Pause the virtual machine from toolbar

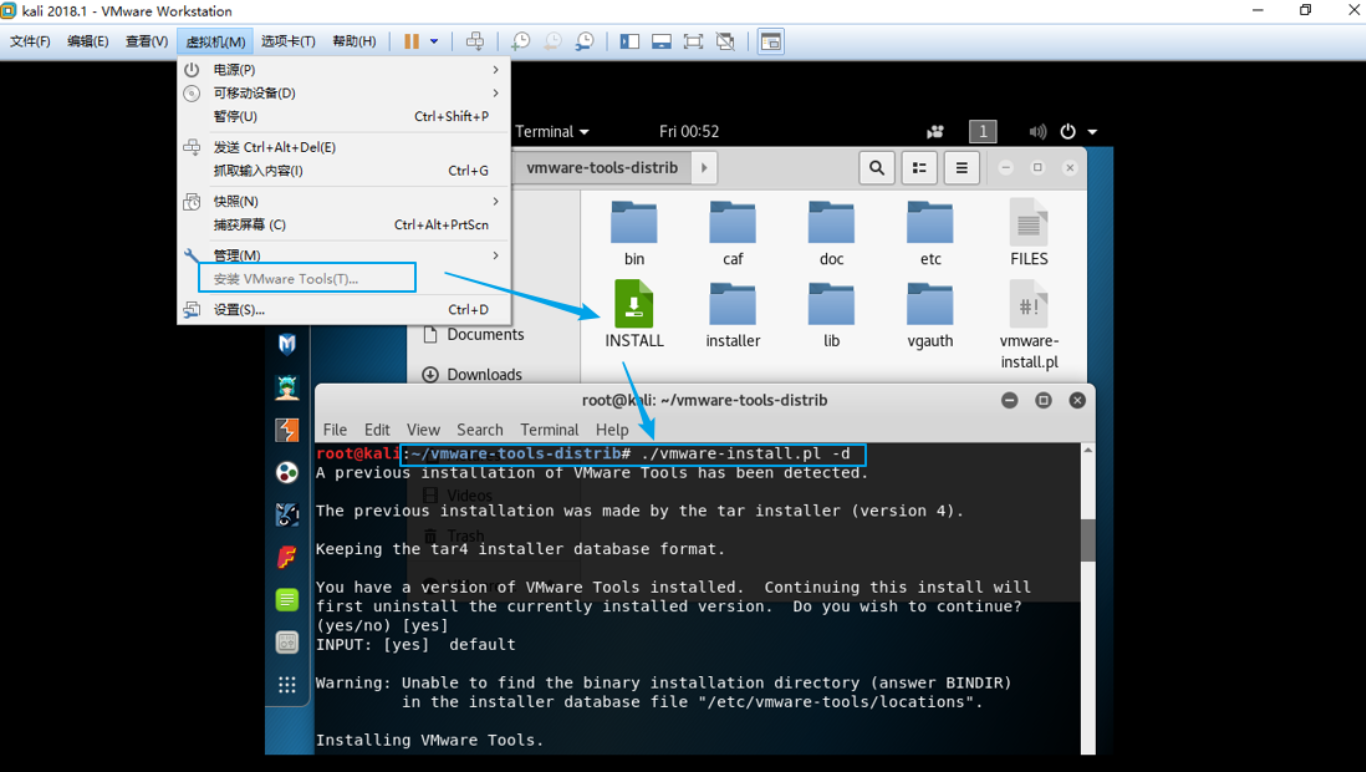[412, 41]
